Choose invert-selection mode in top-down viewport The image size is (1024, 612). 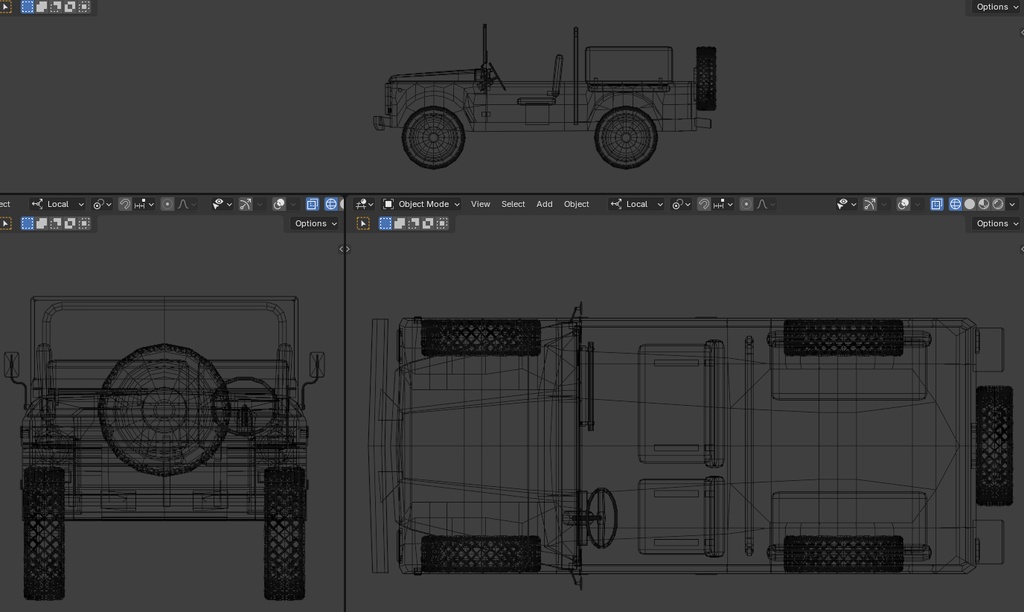click(428, 223)
